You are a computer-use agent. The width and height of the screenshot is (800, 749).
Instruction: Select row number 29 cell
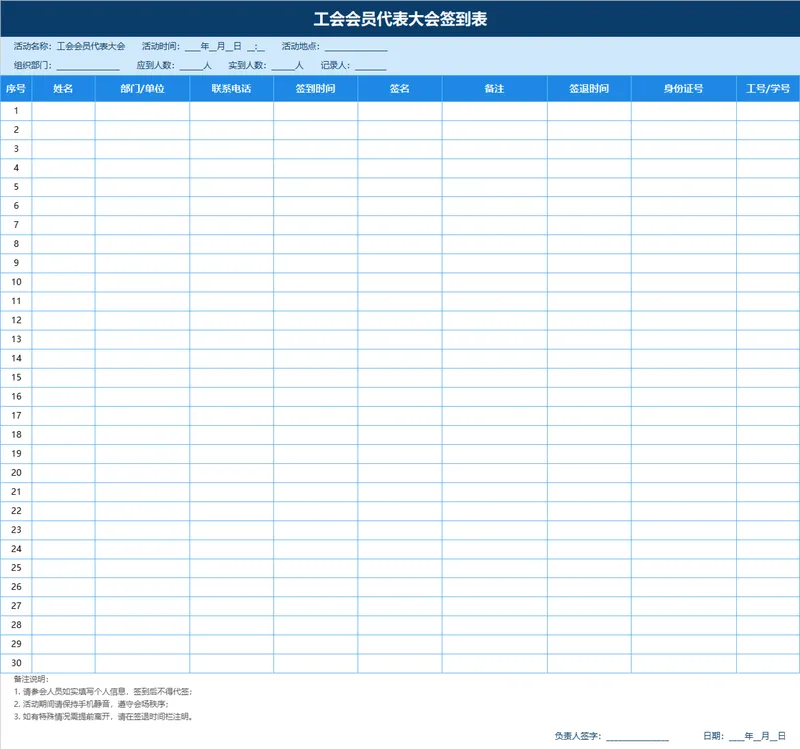[x=16, y=644]
